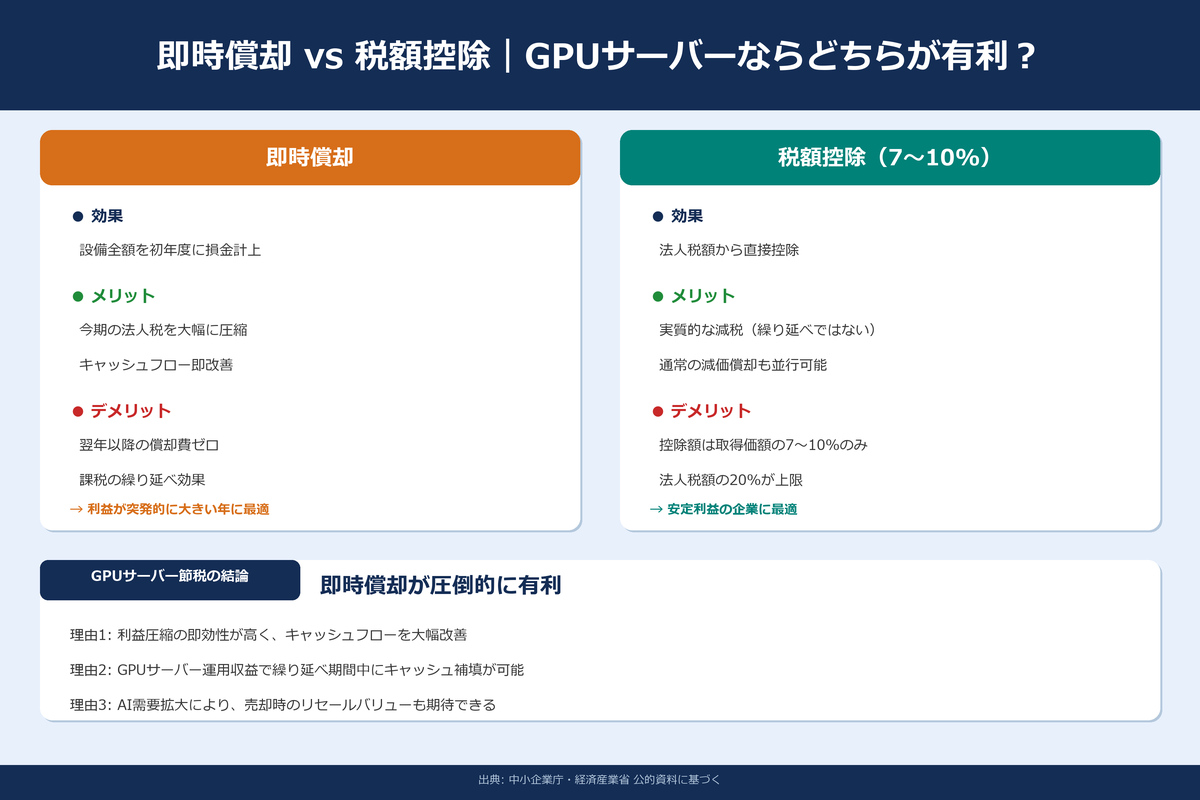Image resolution: width=1200 pixels, height=800 pixels.
Task: Click the orange arrow before 利益が突発的に大きい年に最適
Action: point(76,508)
